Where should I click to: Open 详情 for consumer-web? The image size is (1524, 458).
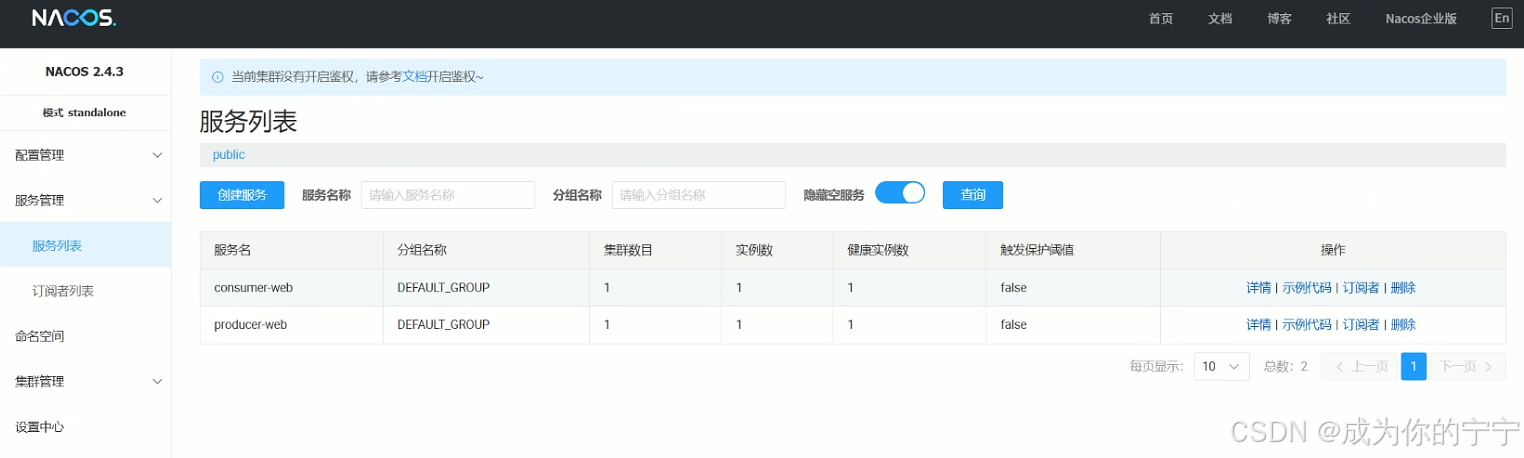[1258, 288]
